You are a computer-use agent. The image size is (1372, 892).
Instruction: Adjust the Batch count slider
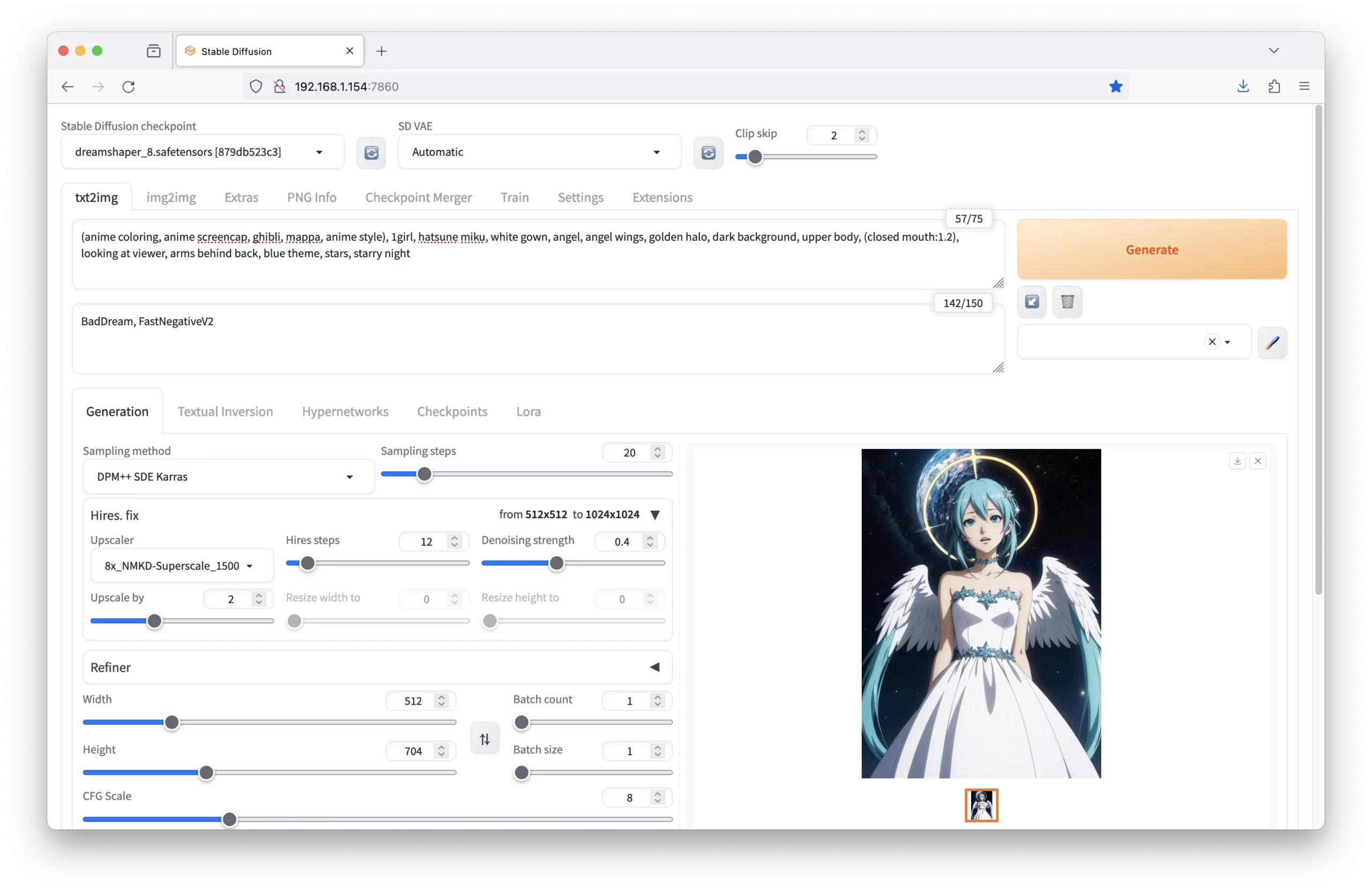click(592, 722)
